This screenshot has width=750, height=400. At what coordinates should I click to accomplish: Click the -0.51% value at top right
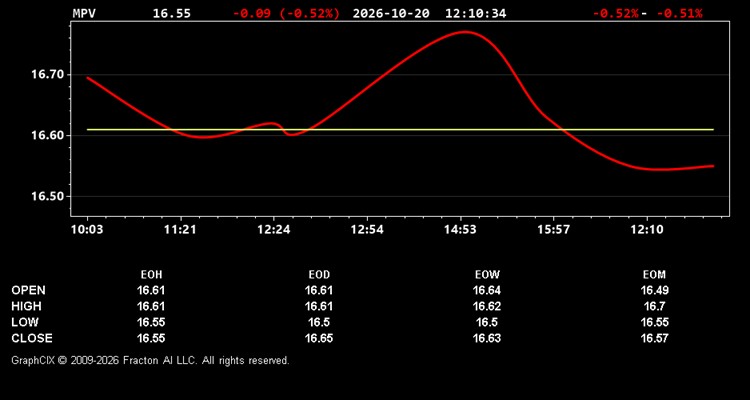point(679,13)
